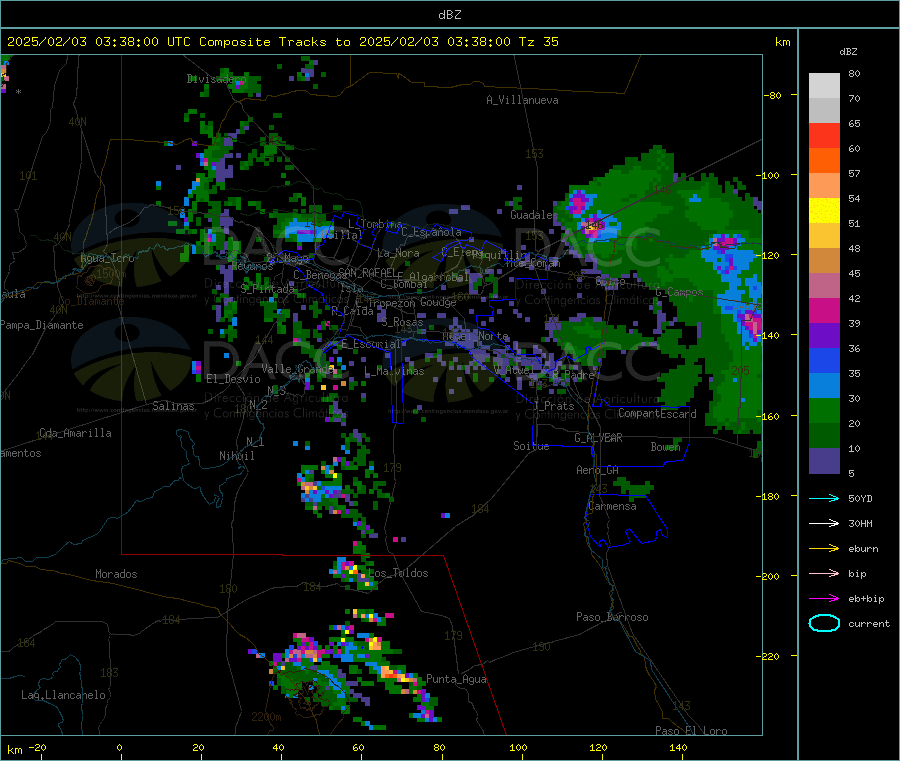Click the Carmensa map label
The height and width of the screenshot is (761, 900).
612,506
